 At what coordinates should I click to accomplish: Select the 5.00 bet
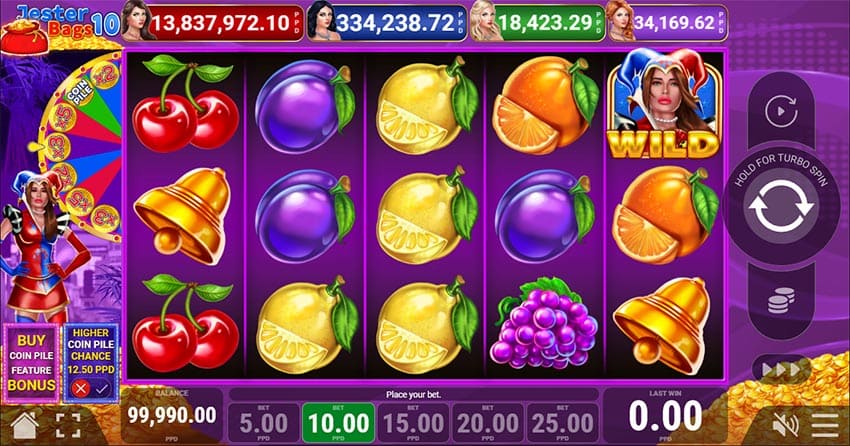[x=263, y=423]
